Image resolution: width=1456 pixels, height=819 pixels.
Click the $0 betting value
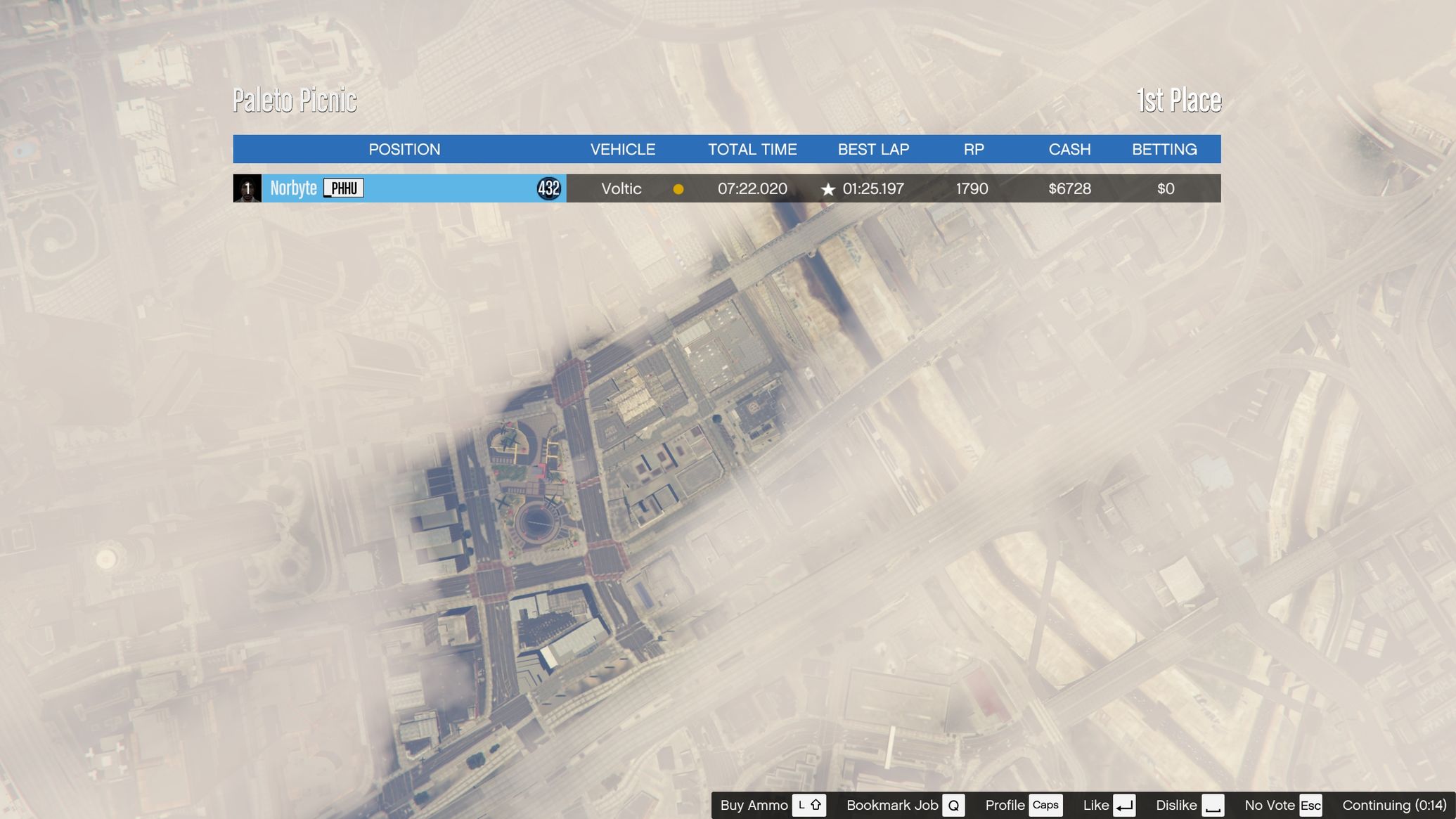1166,188
